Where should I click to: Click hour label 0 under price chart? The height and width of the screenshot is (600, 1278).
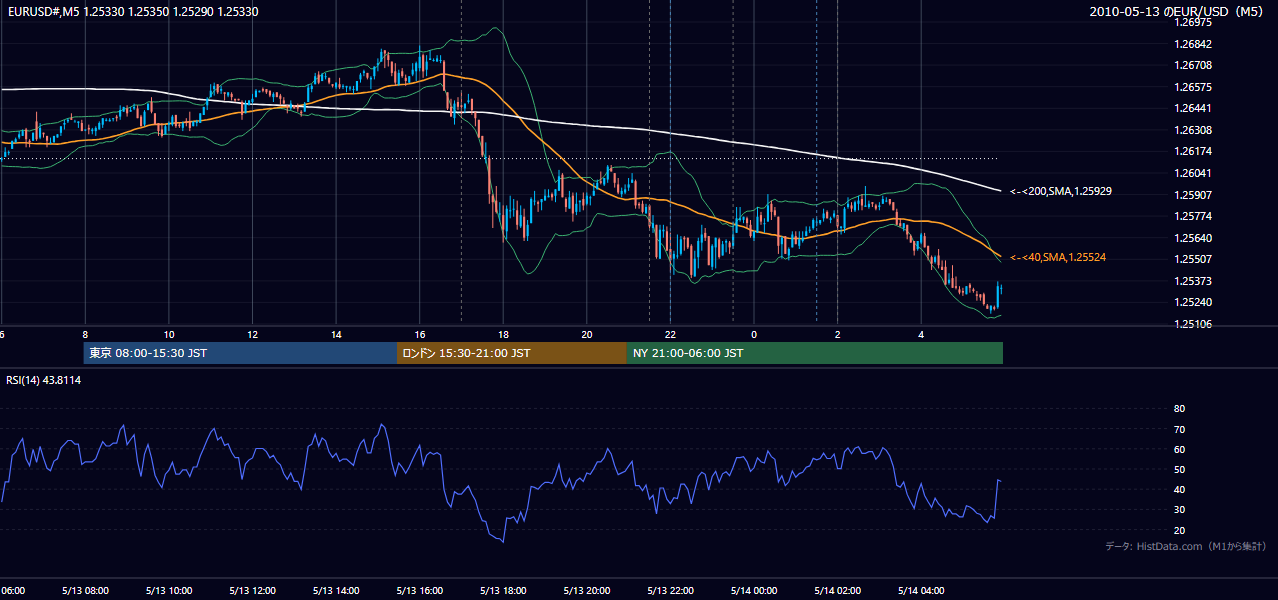pyautogui.click(x=754, y=335)
